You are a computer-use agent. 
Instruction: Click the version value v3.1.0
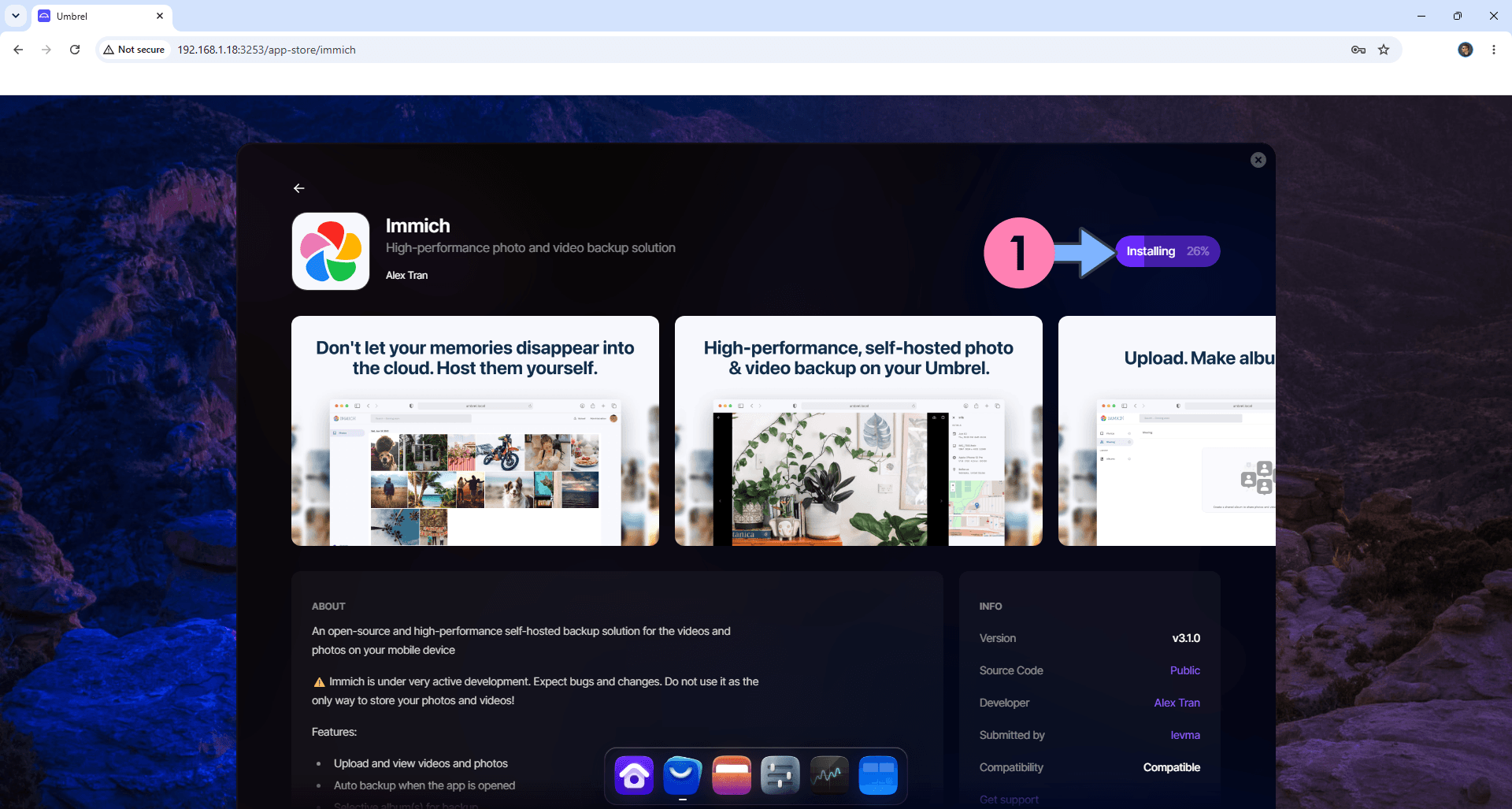[1186, 638]
